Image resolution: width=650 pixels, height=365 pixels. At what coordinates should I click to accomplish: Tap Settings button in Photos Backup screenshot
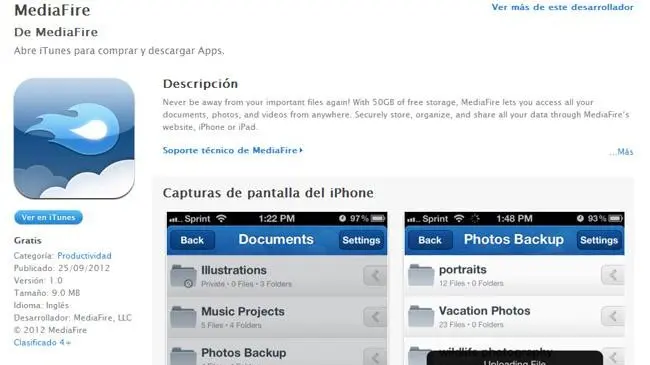click(599, 240)
